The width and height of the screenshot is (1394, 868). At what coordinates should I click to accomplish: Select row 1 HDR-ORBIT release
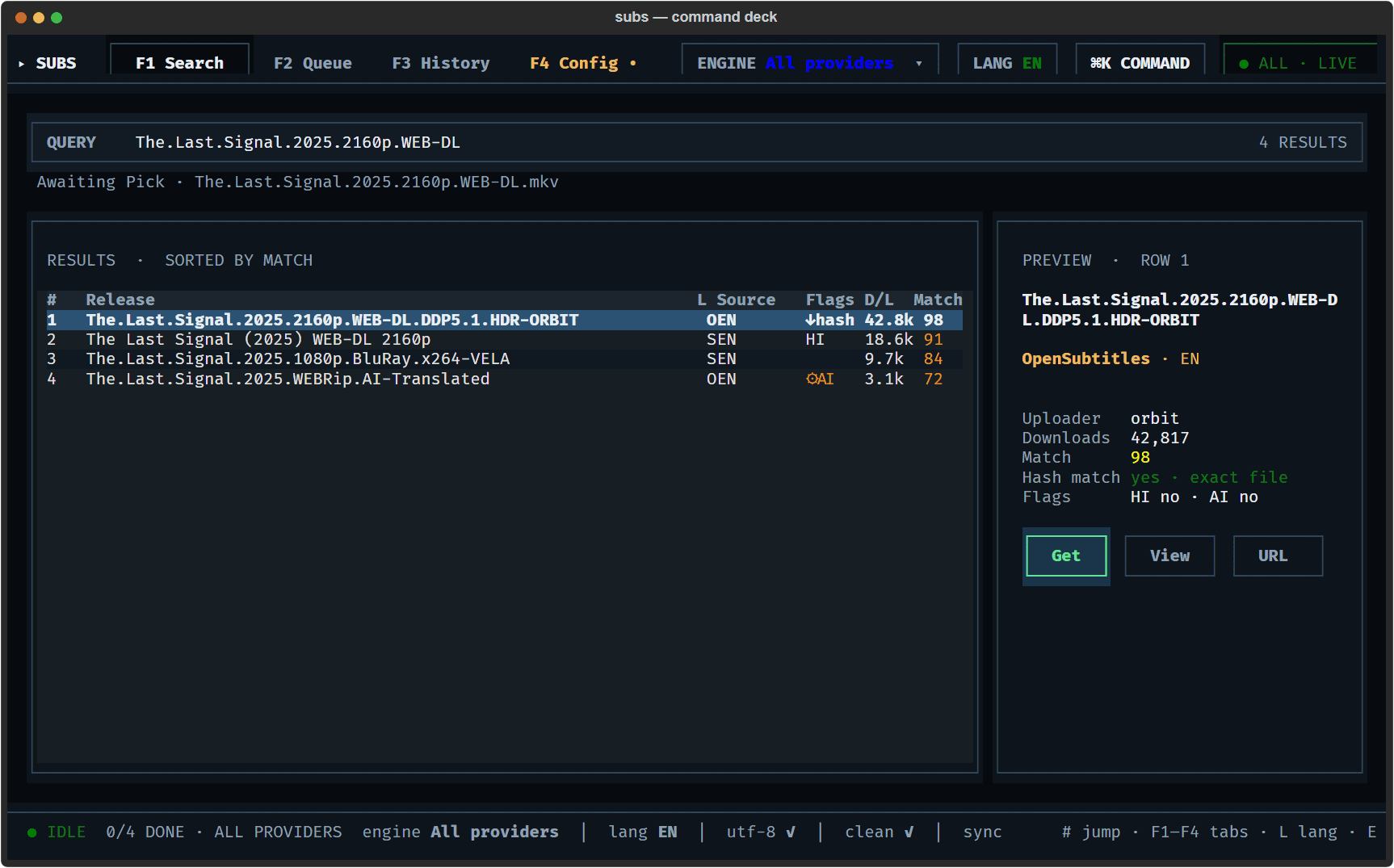(505, 320)
